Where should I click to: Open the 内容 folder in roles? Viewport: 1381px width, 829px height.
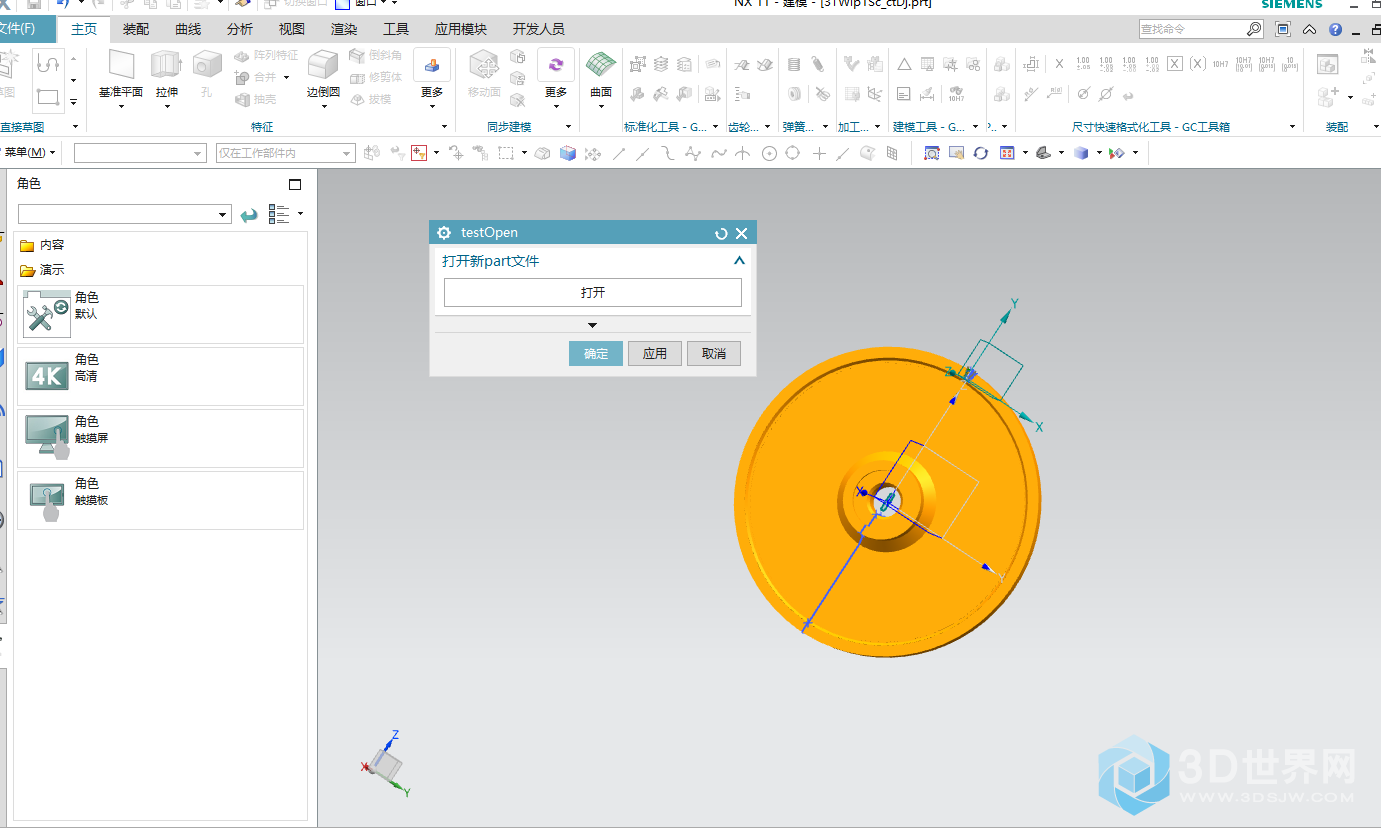click(43, 245)
